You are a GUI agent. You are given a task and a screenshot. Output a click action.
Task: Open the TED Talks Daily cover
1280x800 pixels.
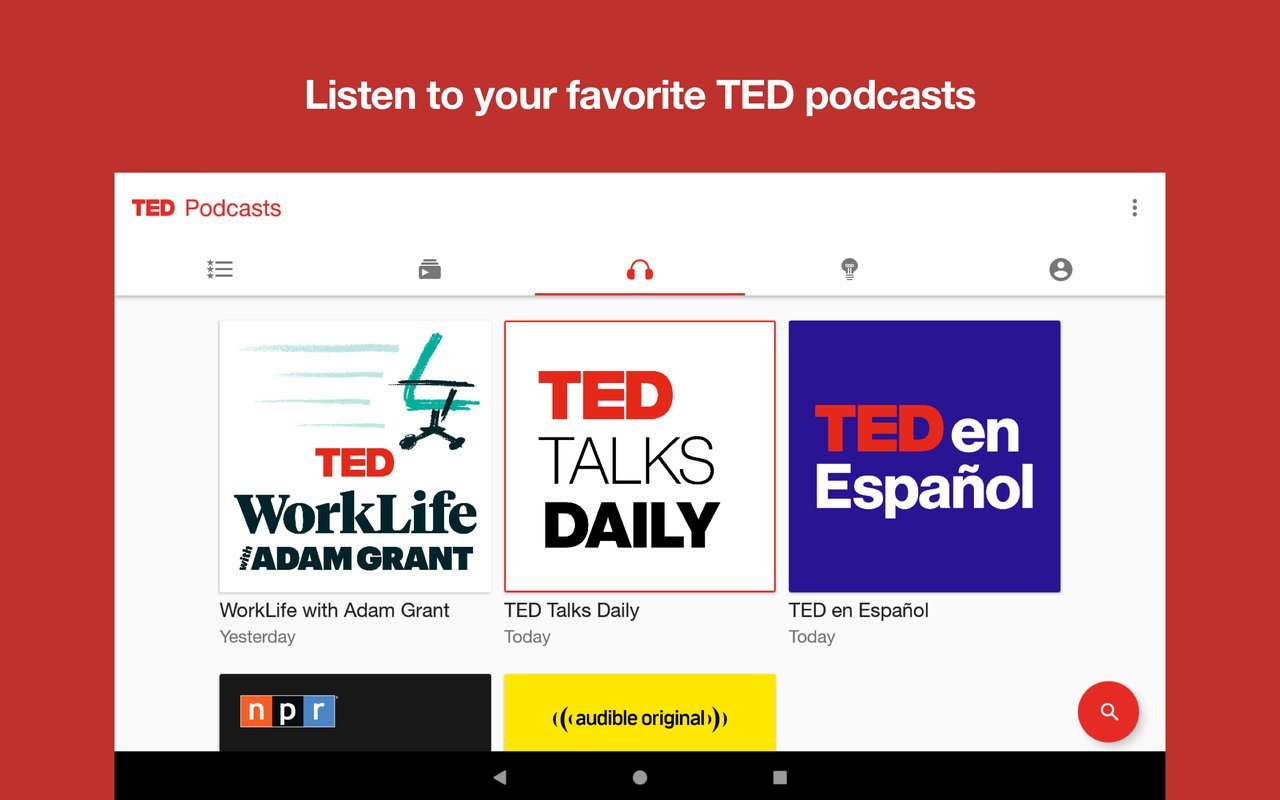point(640,456)
